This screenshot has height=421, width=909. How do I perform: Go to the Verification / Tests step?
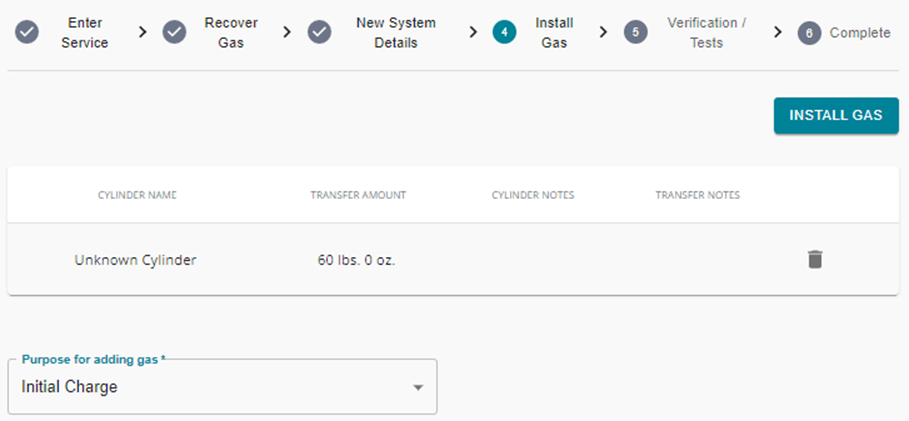click(x=706, y=32)
